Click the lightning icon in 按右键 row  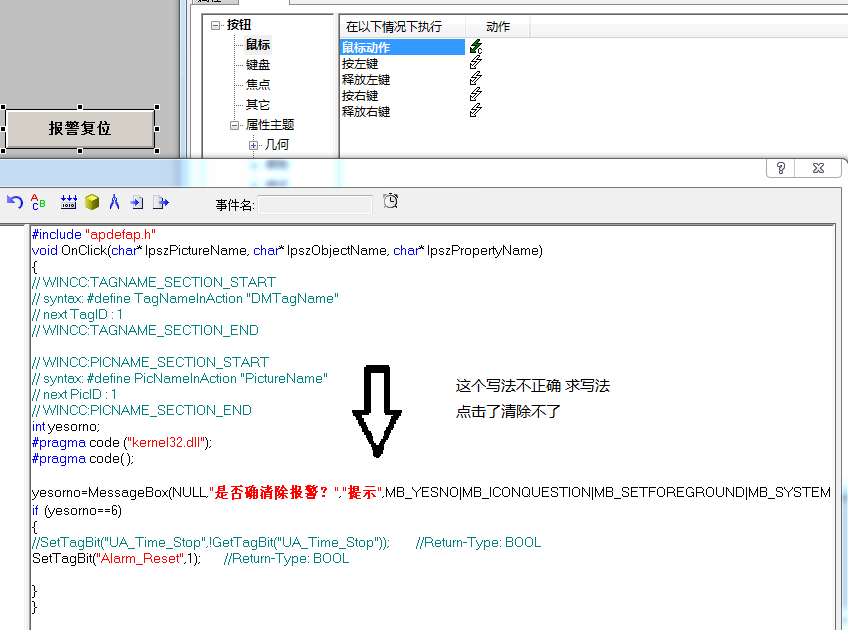click(475, 95)
